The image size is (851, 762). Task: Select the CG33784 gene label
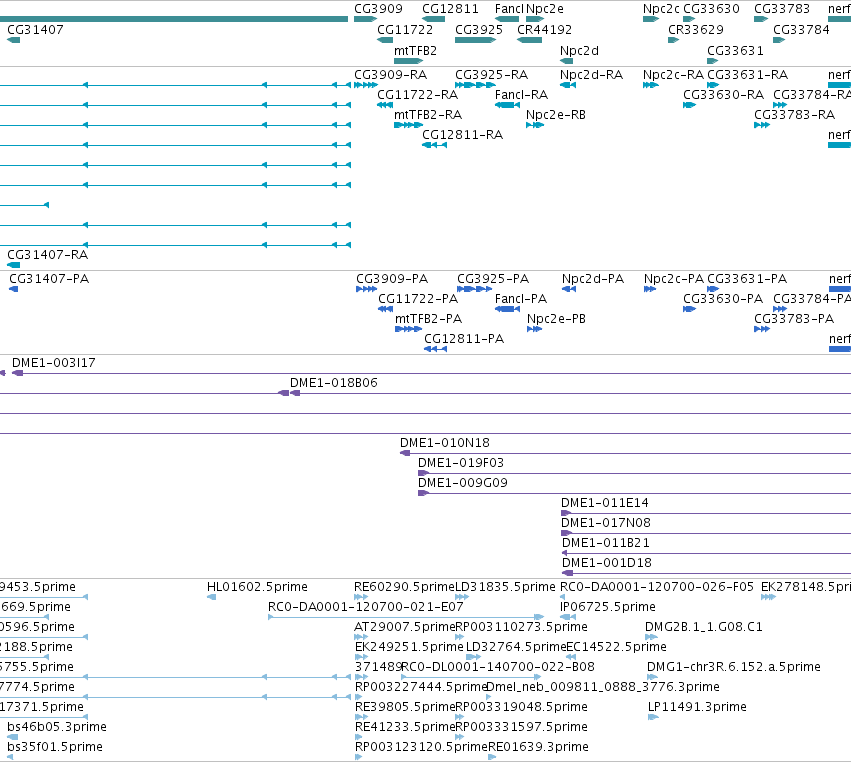tap(801, 30)
